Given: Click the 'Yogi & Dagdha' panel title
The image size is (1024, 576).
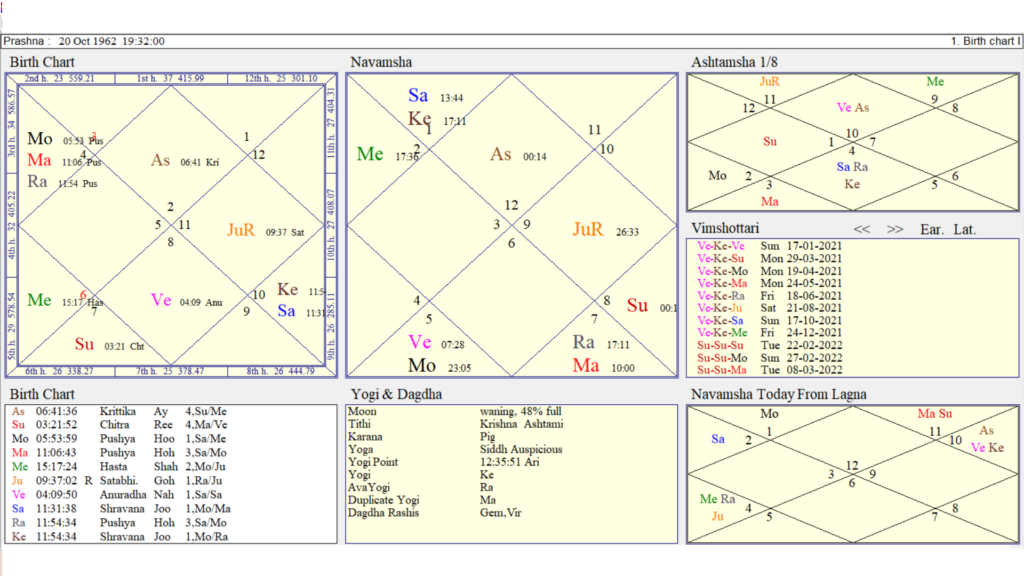Looking at the screenshot, I should pos(396,394).
